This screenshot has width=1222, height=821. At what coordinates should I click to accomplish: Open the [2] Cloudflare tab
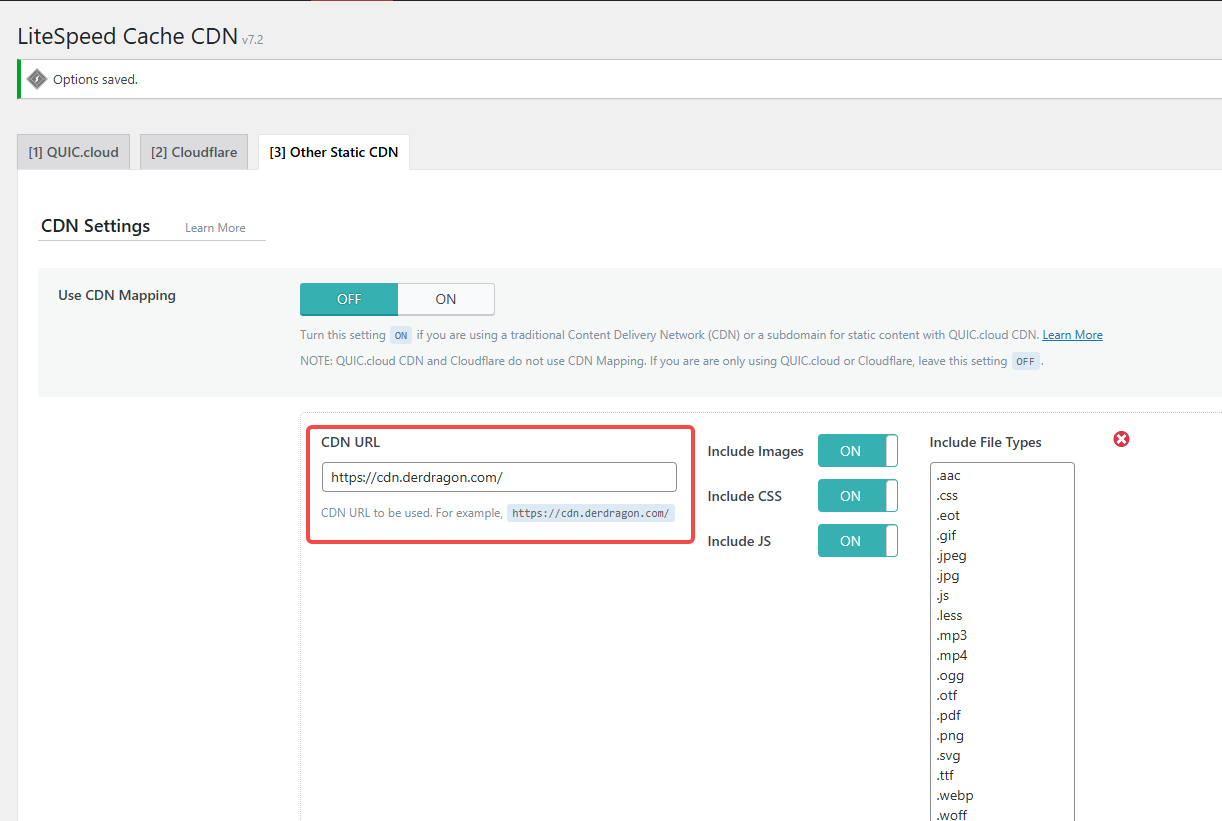(194, 152)
